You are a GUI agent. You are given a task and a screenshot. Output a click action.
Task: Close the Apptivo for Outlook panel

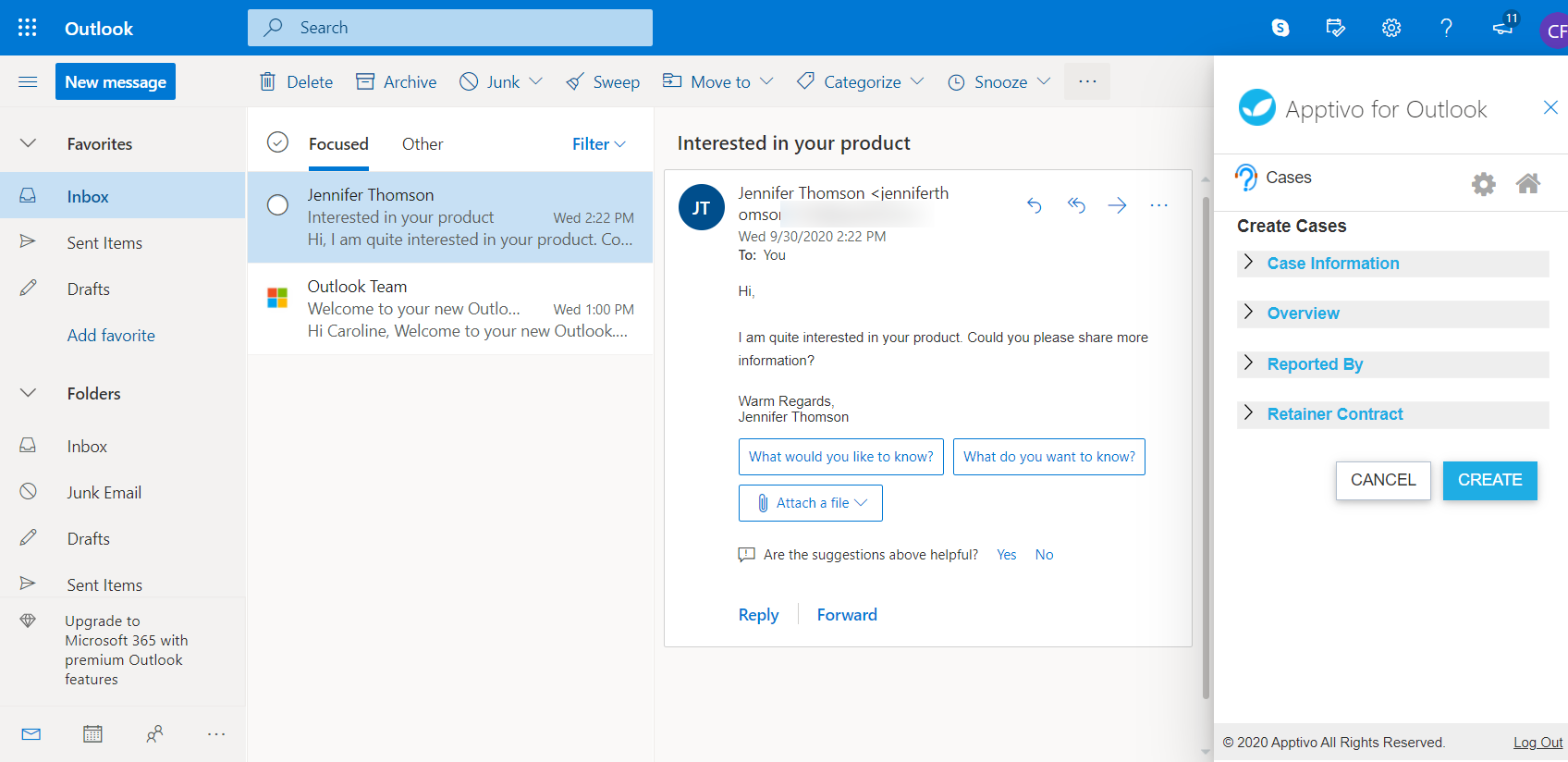(1550, 107)
